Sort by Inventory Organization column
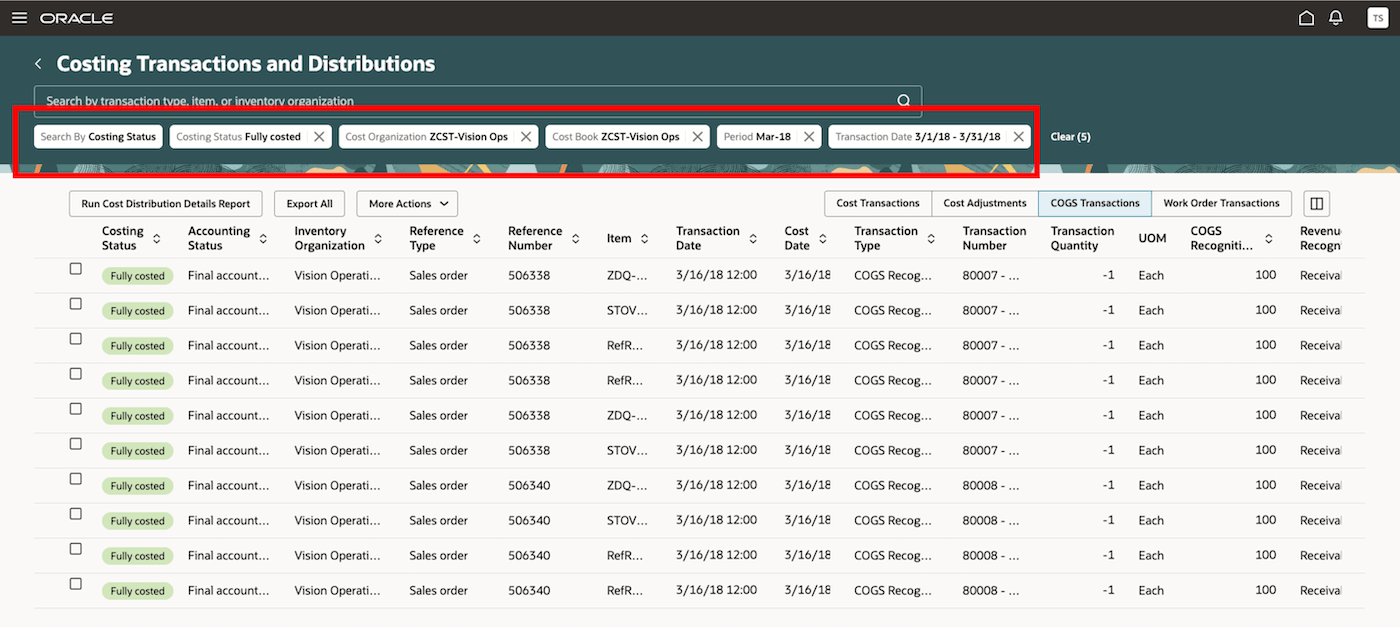The image size is (1400, 631). pyautogui.click(x=378, y=239)
